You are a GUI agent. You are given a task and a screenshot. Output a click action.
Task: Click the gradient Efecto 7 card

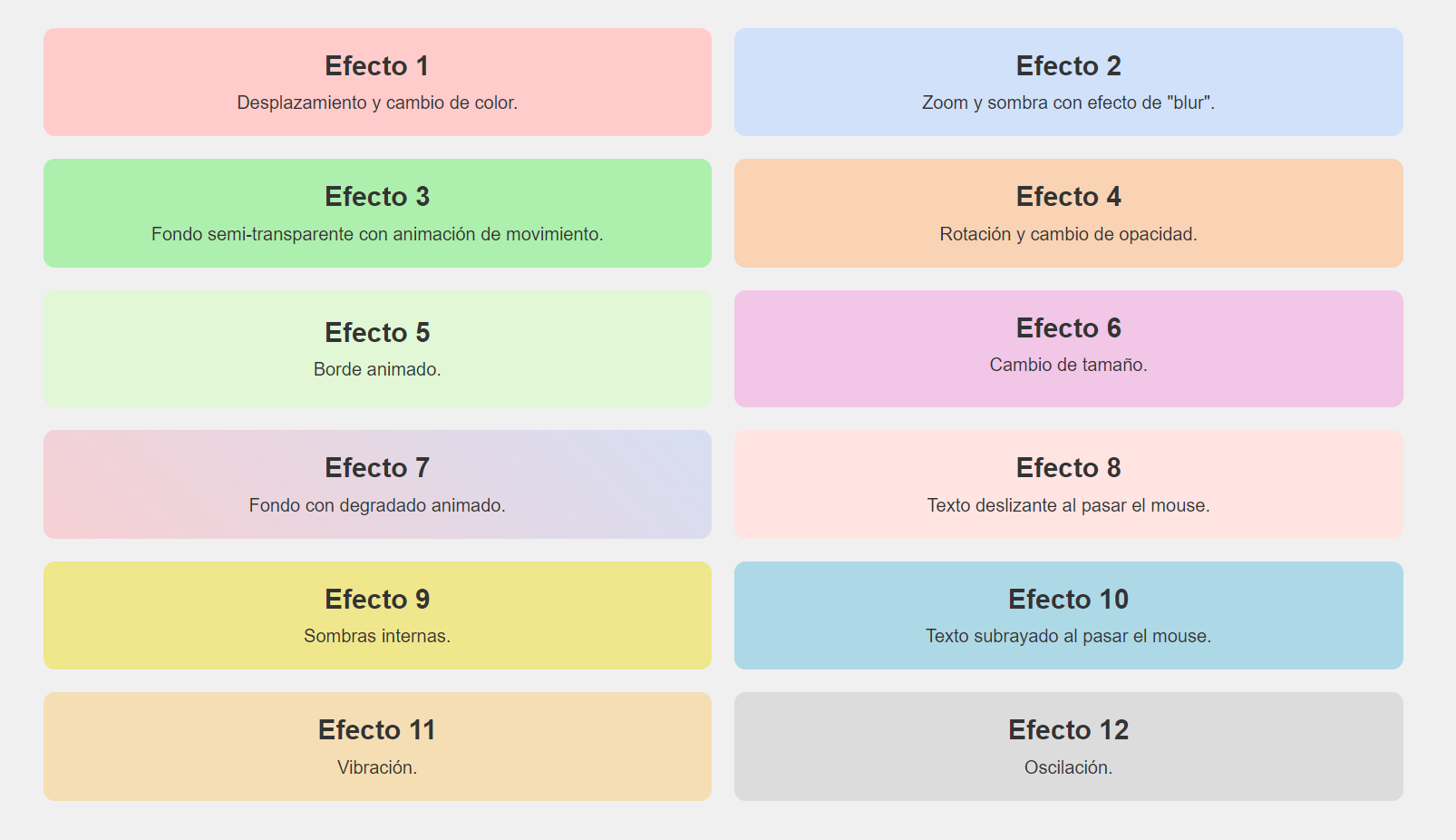click(377, 484)
